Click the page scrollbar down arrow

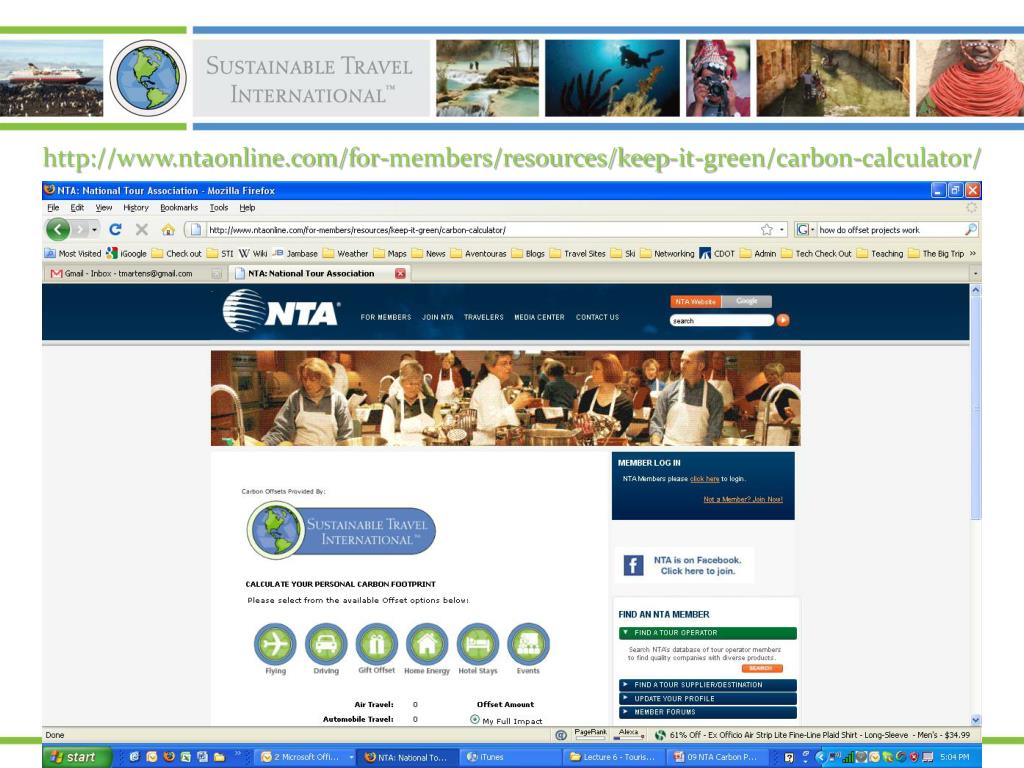(x=976, y=720)
